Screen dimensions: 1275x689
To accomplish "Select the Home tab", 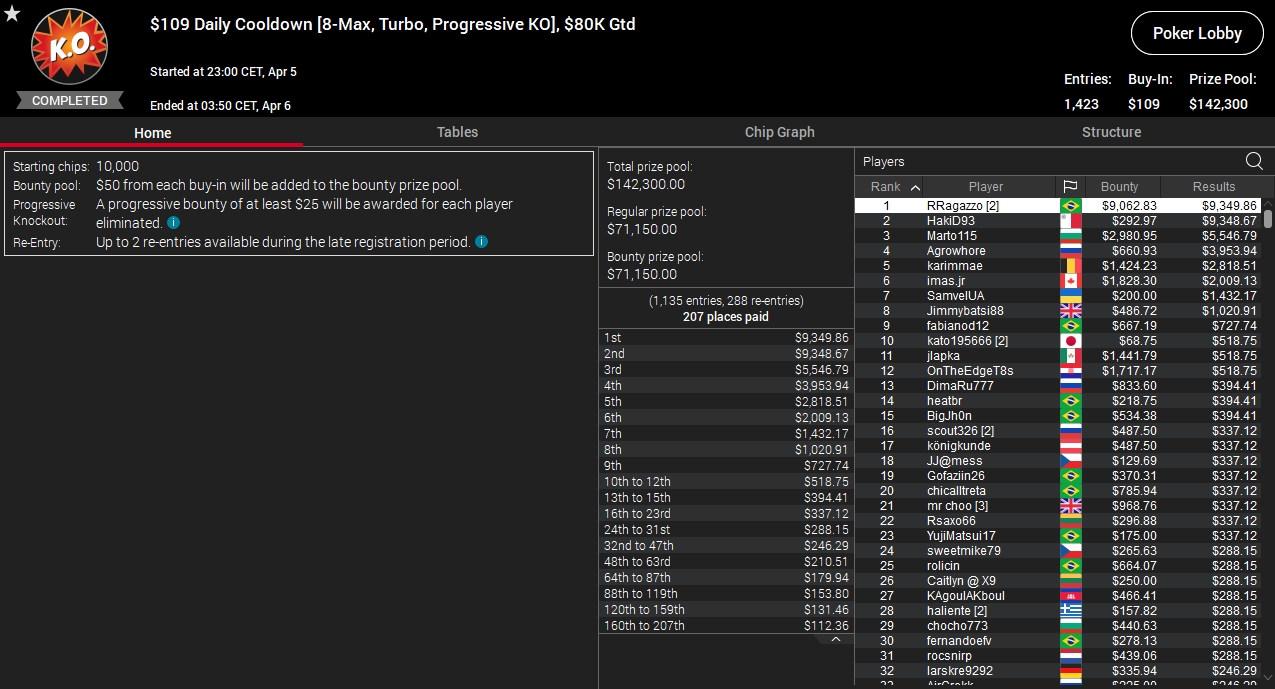I will pyautogui.click(x=152, y=133).
